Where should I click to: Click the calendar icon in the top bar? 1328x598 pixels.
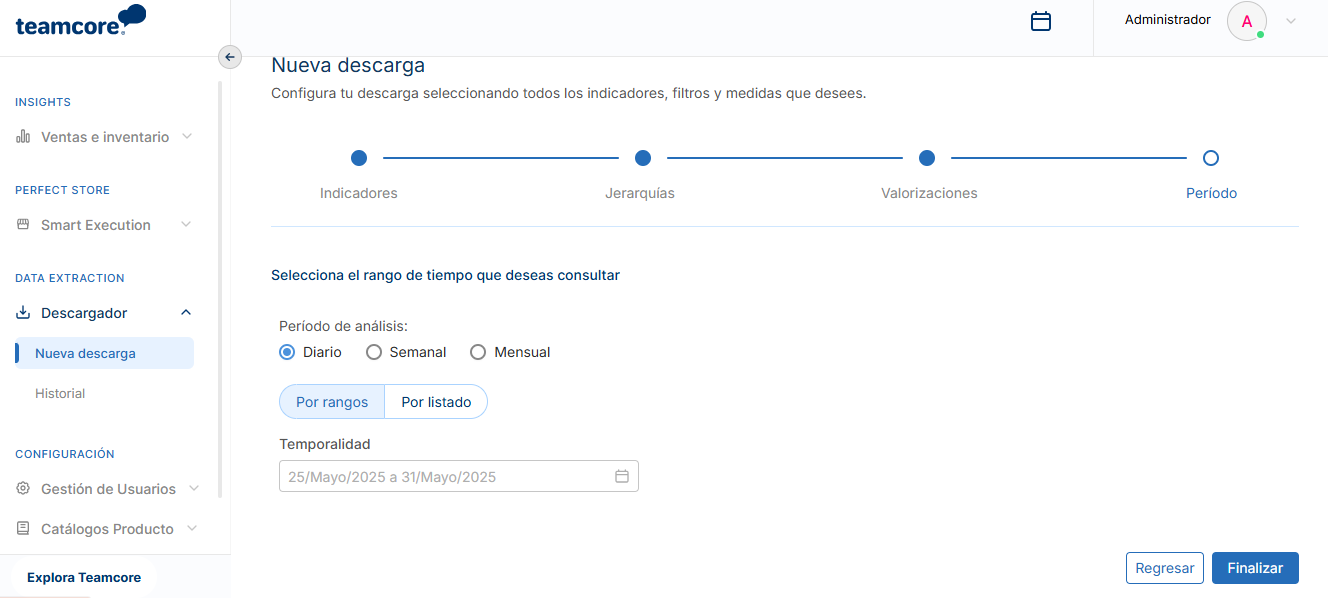1041,21
